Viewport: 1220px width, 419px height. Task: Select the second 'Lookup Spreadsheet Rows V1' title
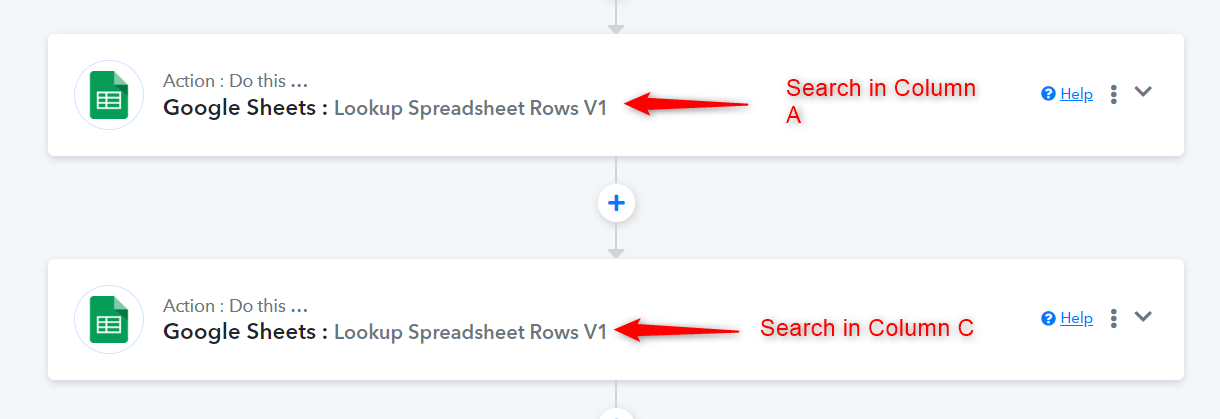[x=470, y=332]
